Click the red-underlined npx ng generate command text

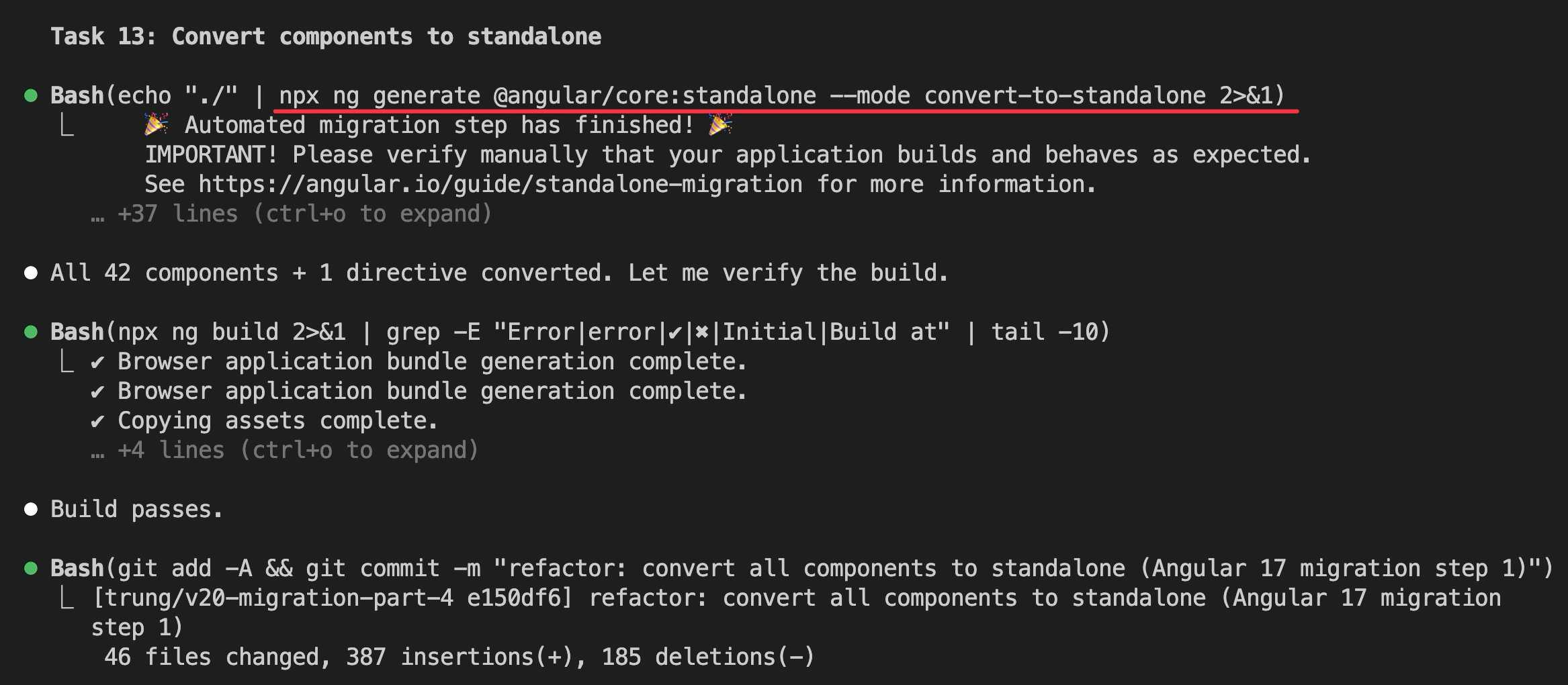point(782,95)
